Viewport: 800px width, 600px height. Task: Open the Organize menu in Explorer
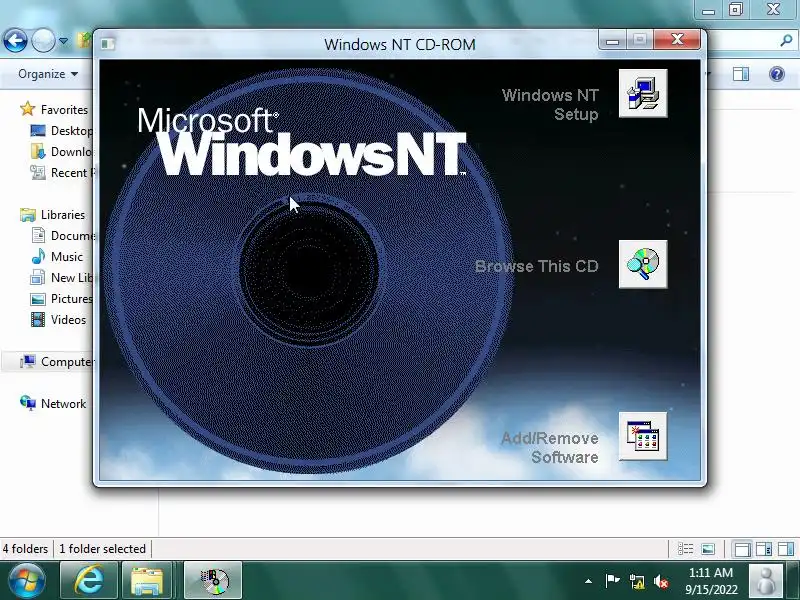48,74
